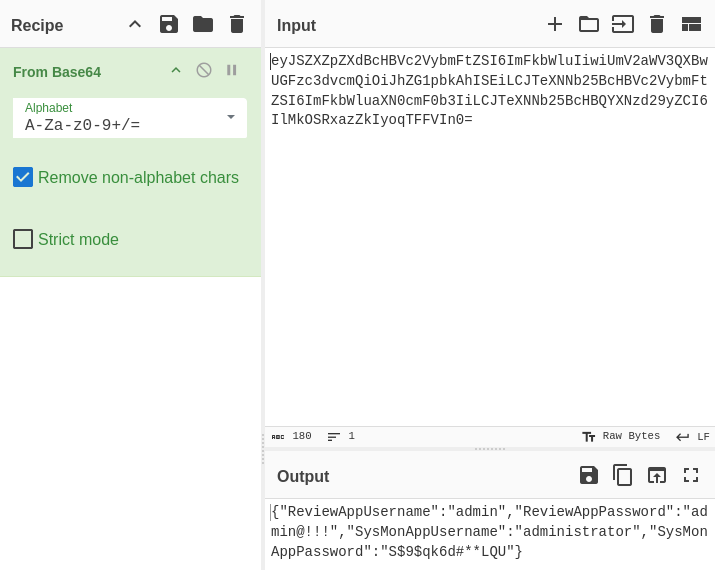Save the current recipe
This screenshot has width=715, height=570.
[x=169, y=25]
